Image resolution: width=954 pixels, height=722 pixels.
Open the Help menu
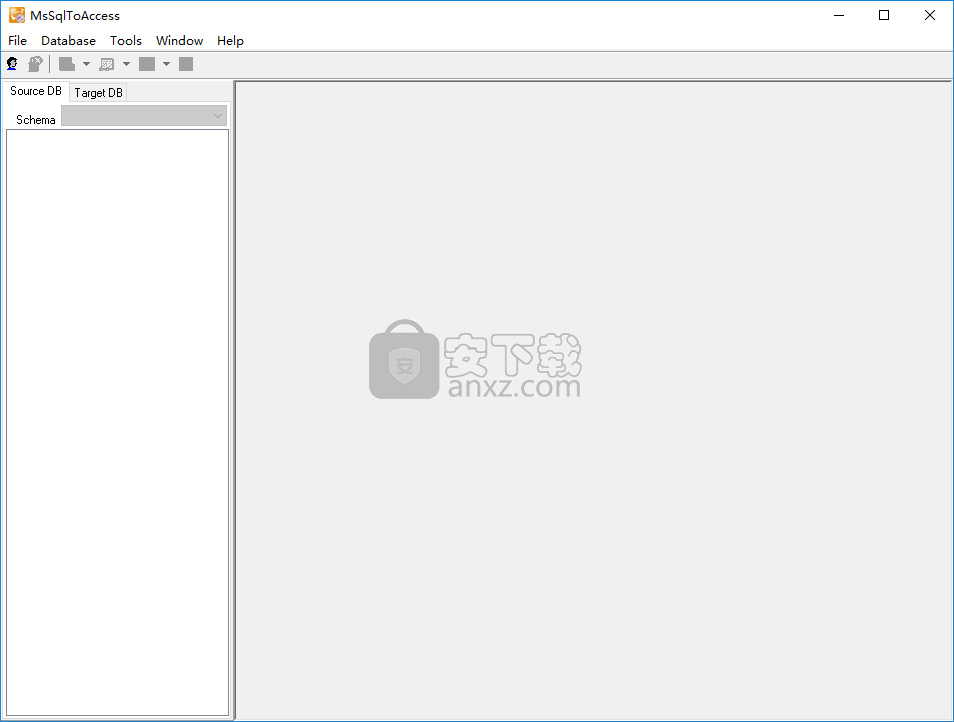tap(231, 41)
